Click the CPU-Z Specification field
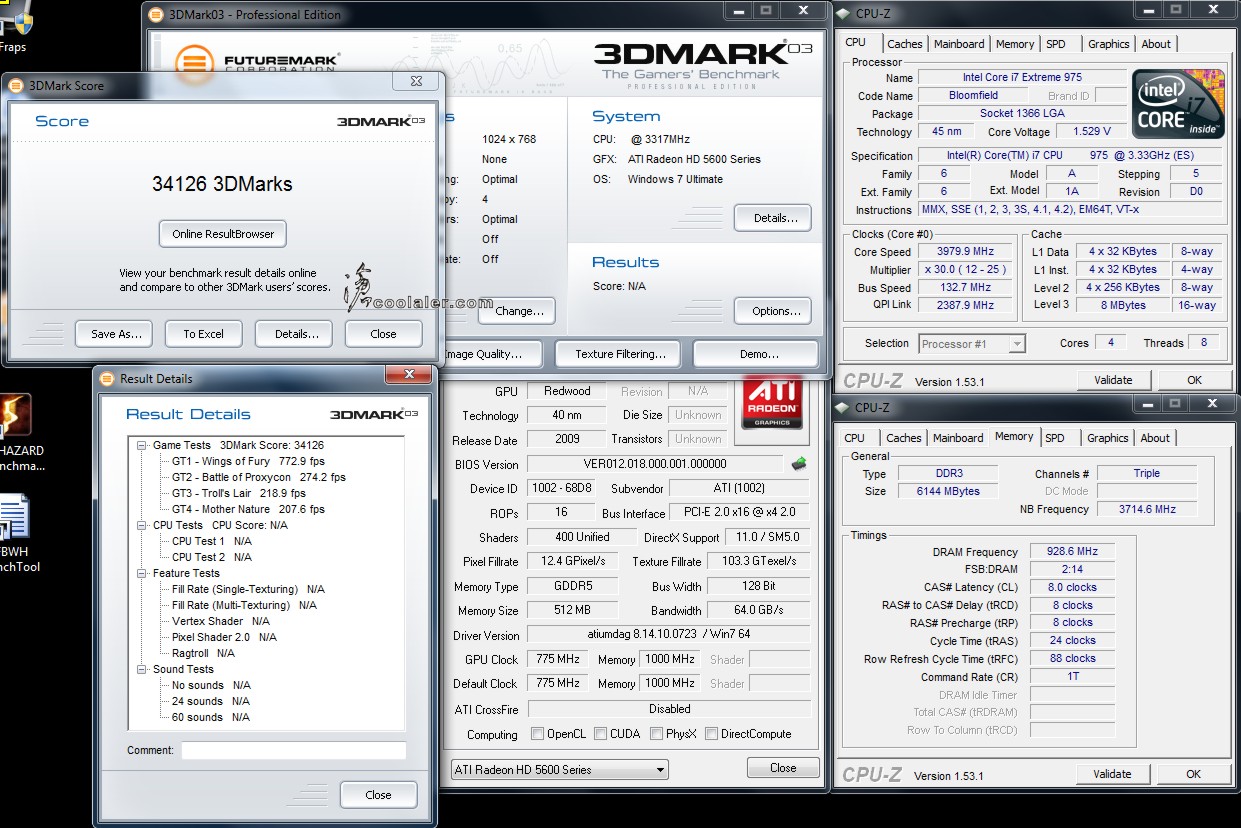1241x828 pixels. click(x=1070, y=156)
